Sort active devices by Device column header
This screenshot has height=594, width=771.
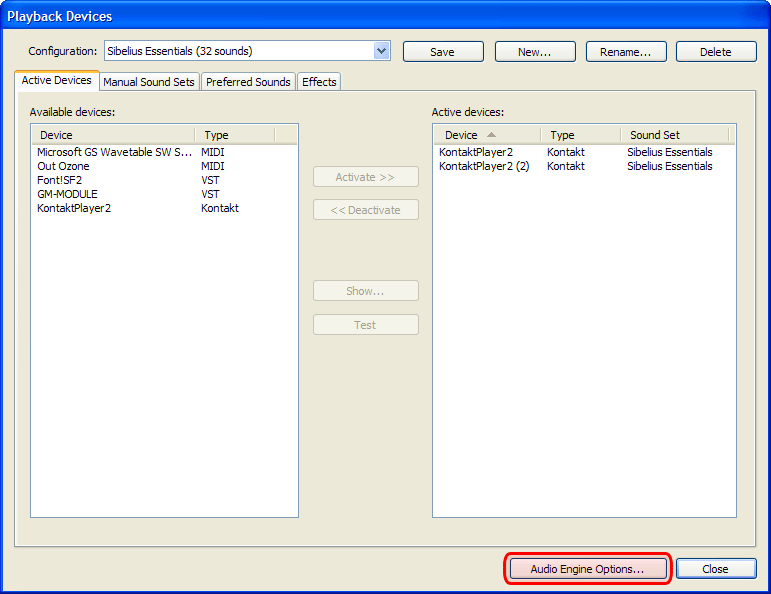pos(488,135)
